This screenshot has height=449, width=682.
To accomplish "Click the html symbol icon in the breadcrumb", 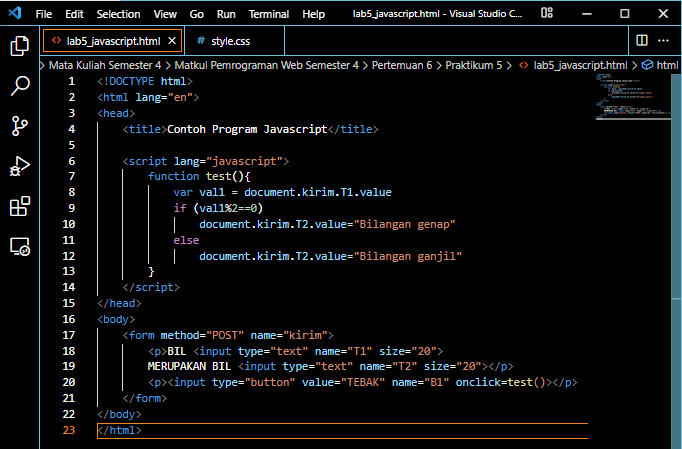I will click(x=648, y=65).
